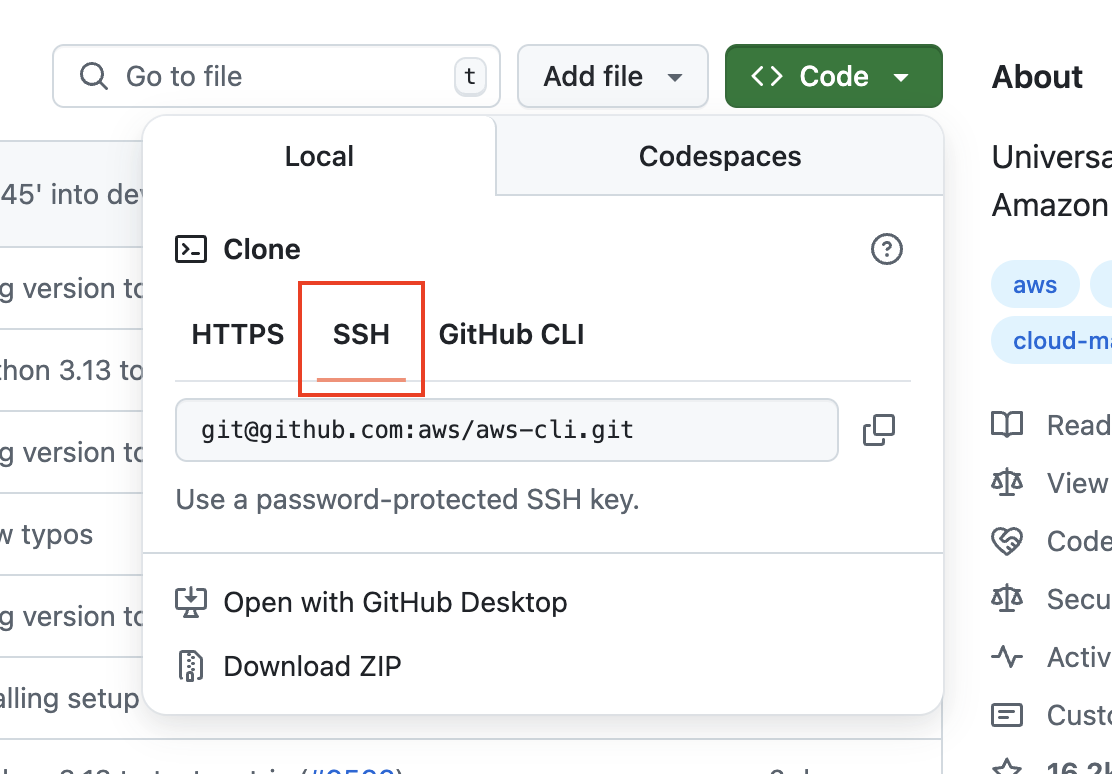
Task: Copy the clone URL to clipboard
Action: (x=879, y=430)
